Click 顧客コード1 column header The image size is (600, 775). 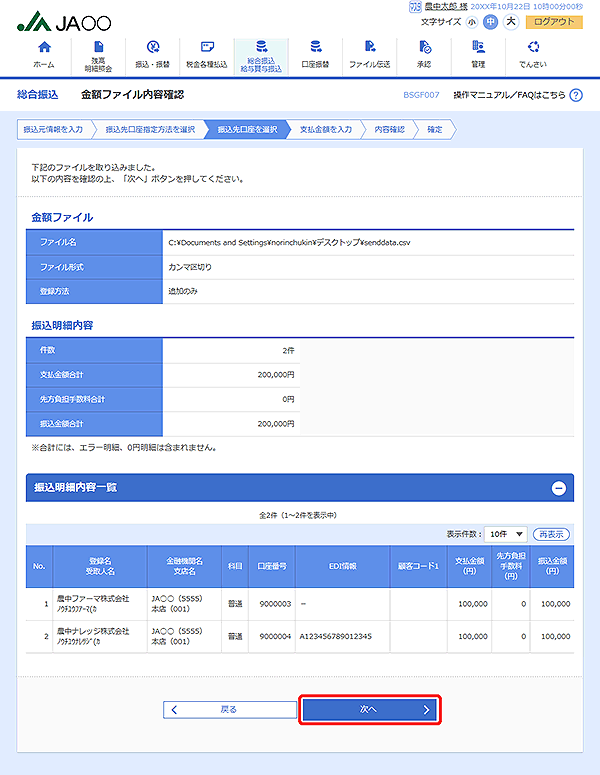[x=419, y=566]
